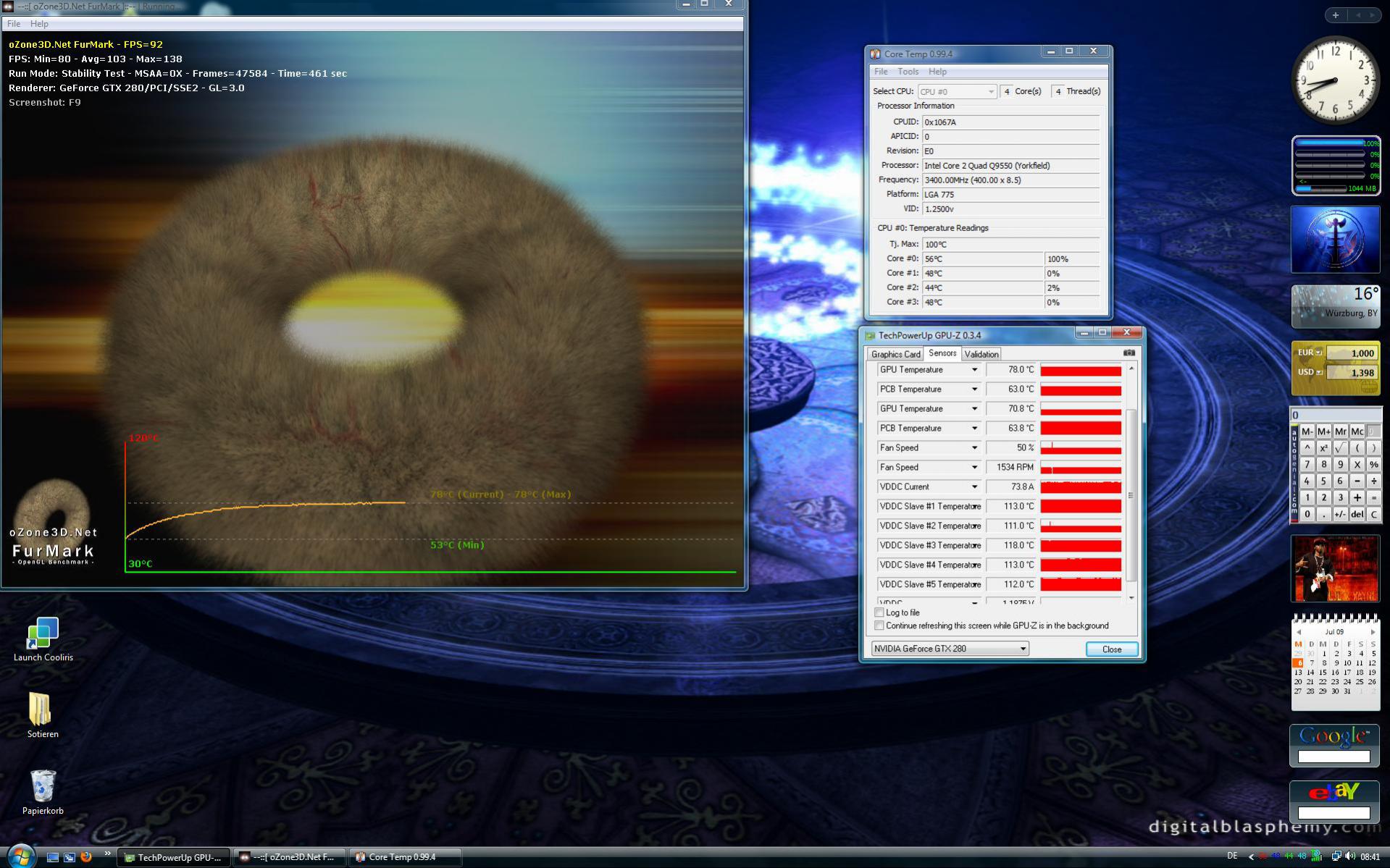The width and height of the screenshot is (1390, 868).
Task: Open the Fan Speed percent sensor dropdown
Action: 974,448
